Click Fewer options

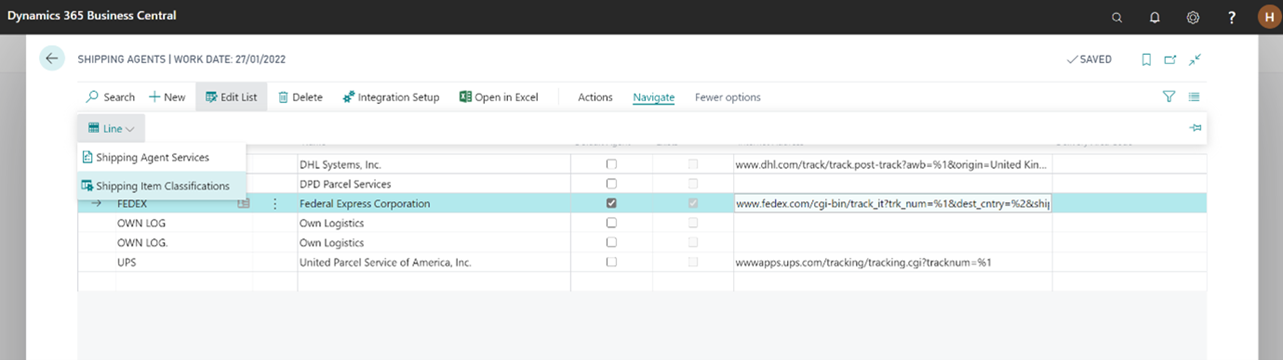pyautogui.click(x=728, y=97)
